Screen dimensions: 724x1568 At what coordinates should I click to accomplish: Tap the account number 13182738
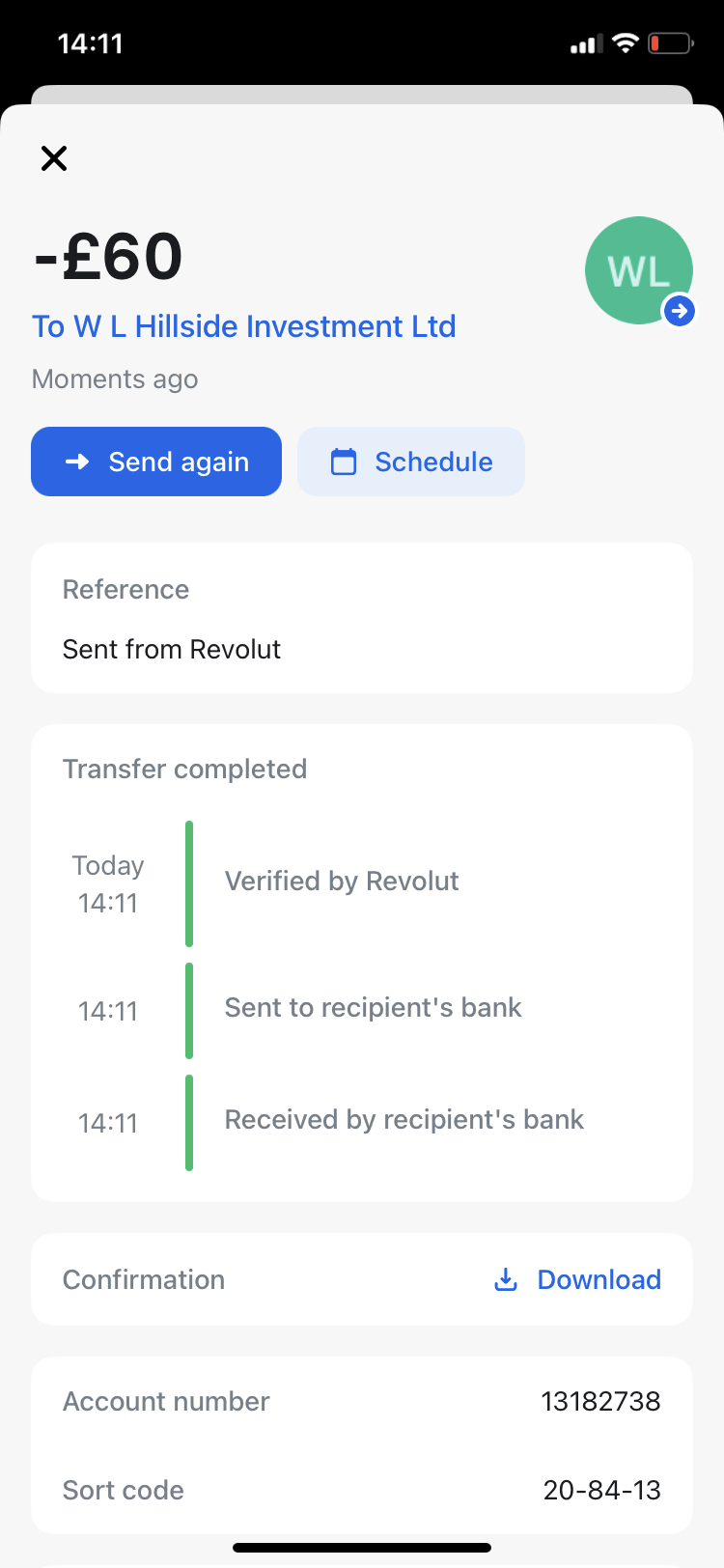pyautogui.click(x=600, y=1401)
